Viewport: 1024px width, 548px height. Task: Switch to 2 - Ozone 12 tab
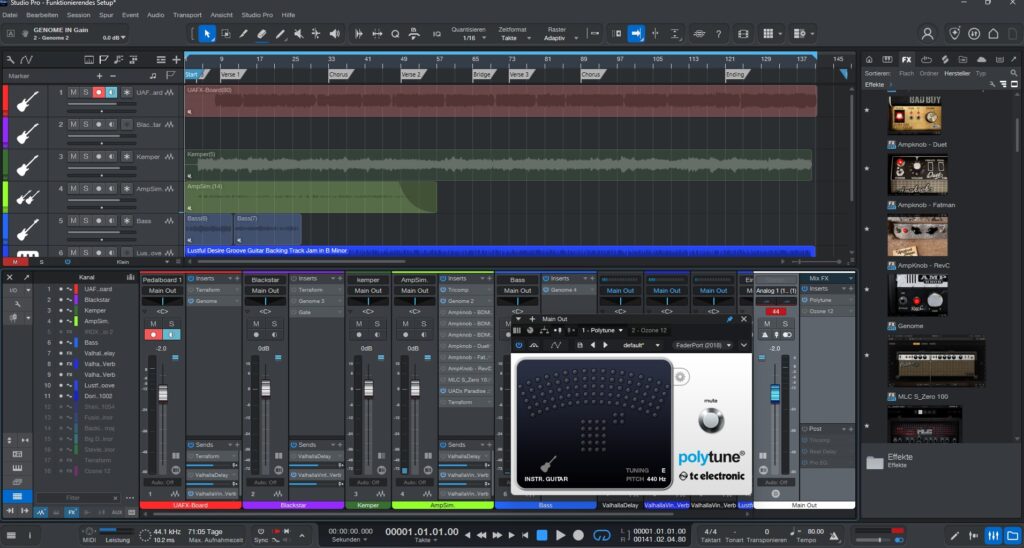(x=649, y=330)
